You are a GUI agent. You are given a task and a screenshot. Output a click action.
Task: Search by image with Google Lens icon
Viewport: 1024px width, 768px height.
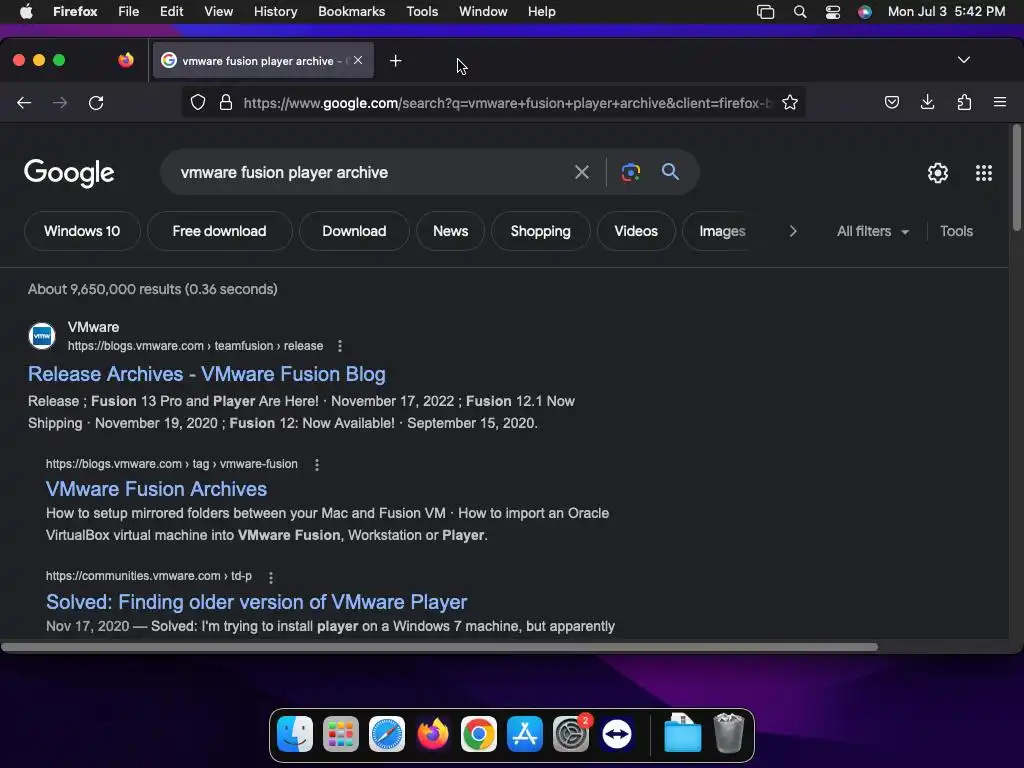[630, 172]
